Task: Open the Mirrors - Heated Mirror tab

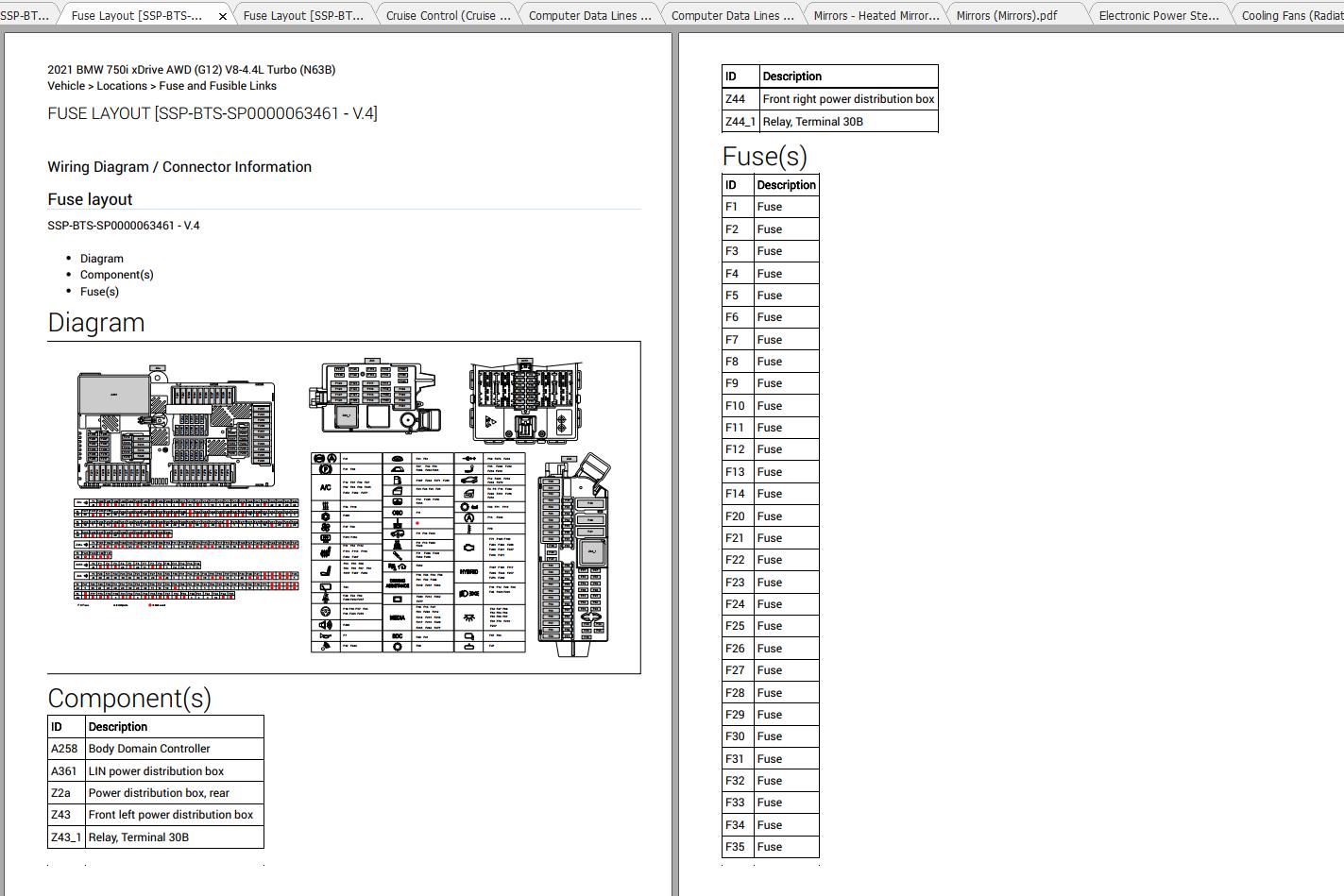Action: [876, 15]
